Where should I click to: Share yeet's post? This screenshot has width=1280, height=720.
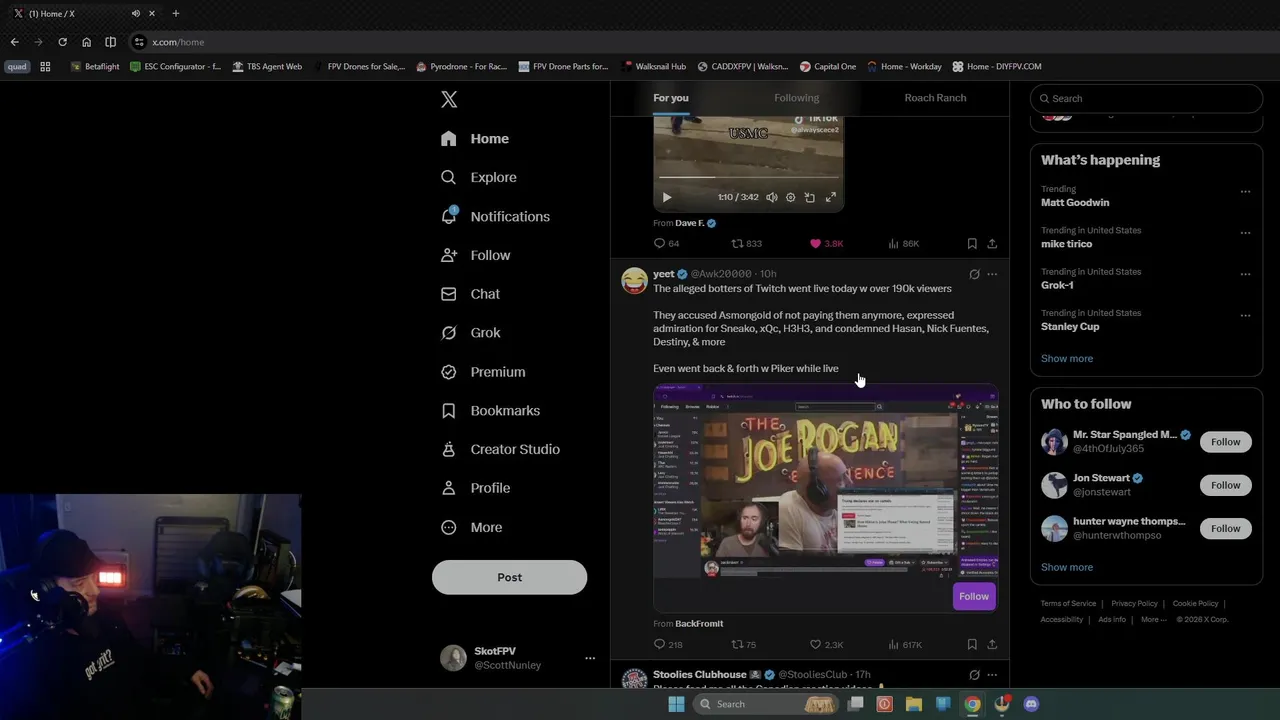[x=992, y=645]
